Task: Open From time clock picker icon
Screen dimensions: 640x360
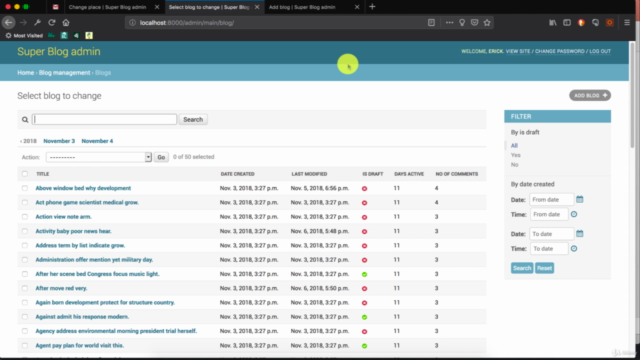Action: click(x=574, y=214)
